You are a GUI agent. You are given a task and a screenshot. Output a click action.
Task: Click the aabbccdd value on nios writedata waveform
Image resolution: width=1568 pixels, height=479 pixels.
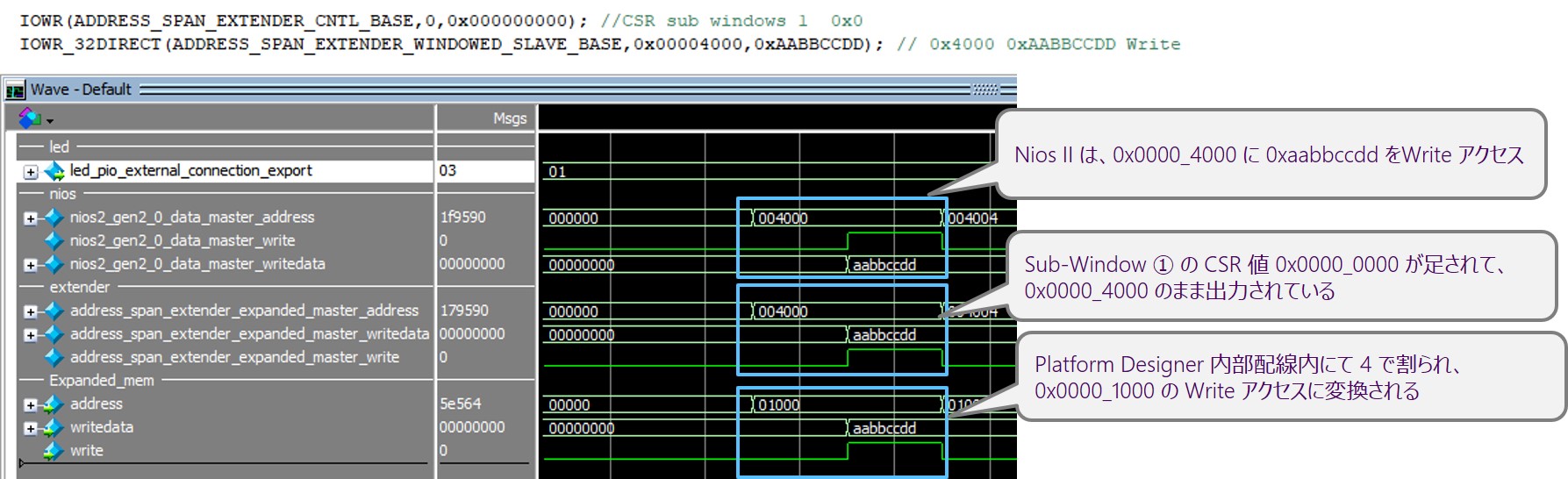click(x=884, y=265)
